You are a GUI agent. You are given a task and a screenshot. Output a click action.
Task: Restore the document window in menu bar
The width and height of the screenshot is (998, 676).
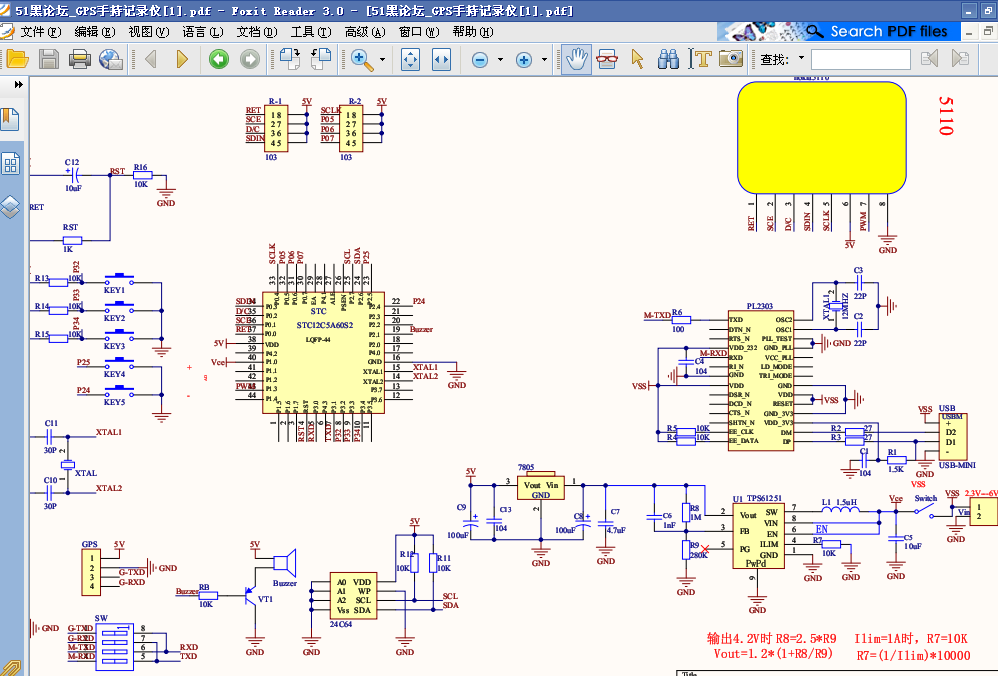[x=988, y=32]
